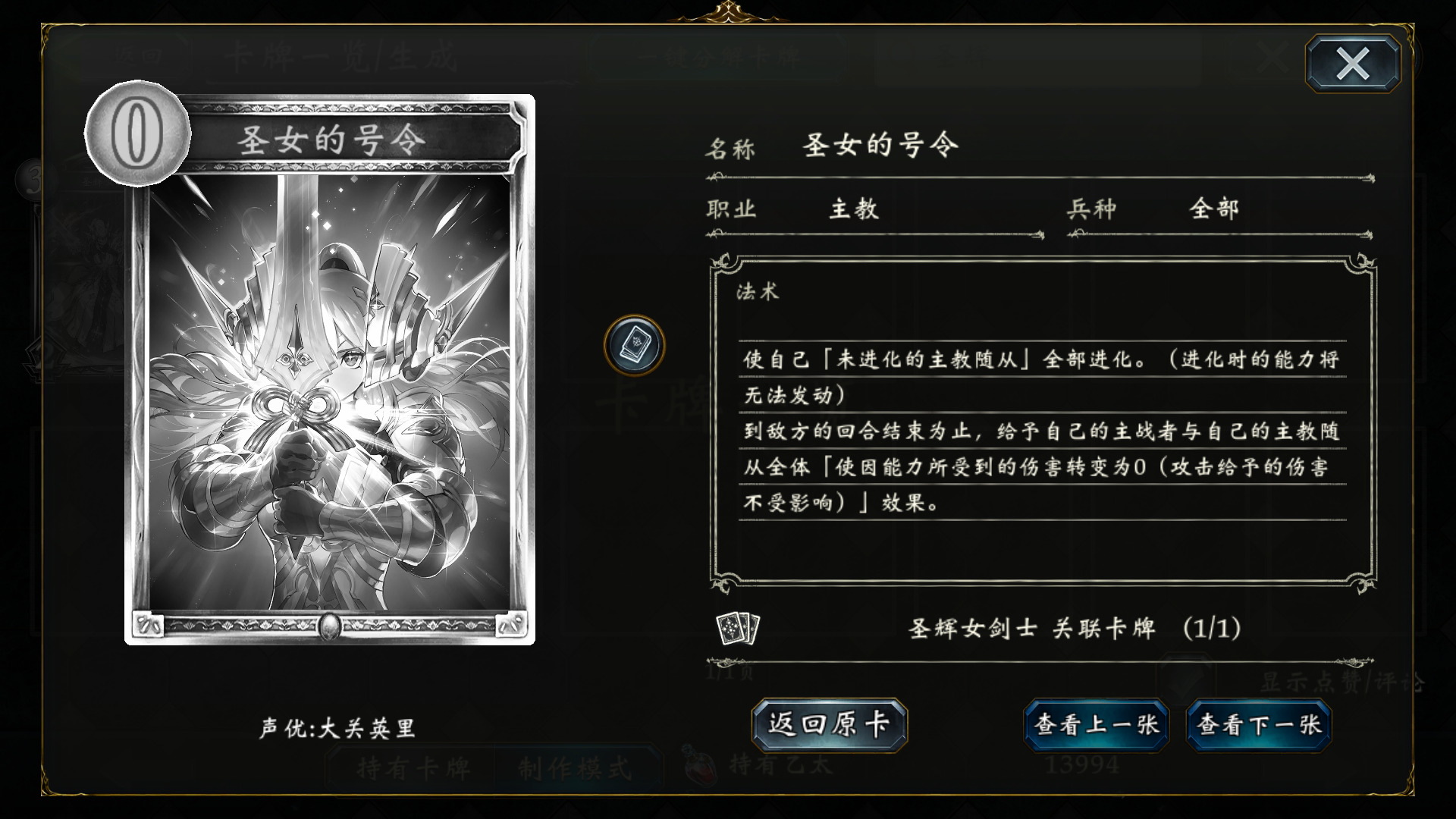Click the related cards deck icon
The width and height of the screenshot is (1456, 819).
(737, 629)
